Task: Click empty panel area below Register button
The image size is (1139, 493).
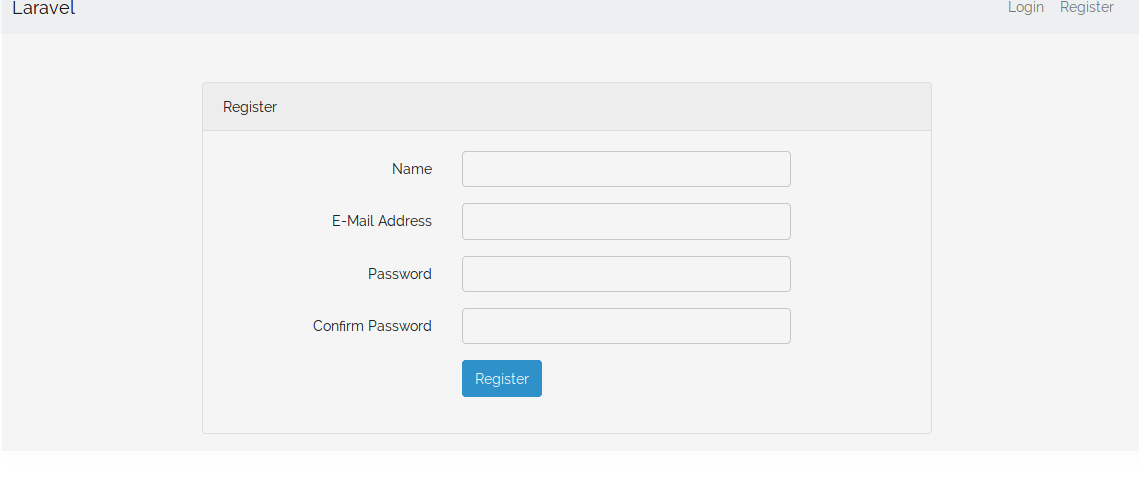Action: tap(566, 416)
